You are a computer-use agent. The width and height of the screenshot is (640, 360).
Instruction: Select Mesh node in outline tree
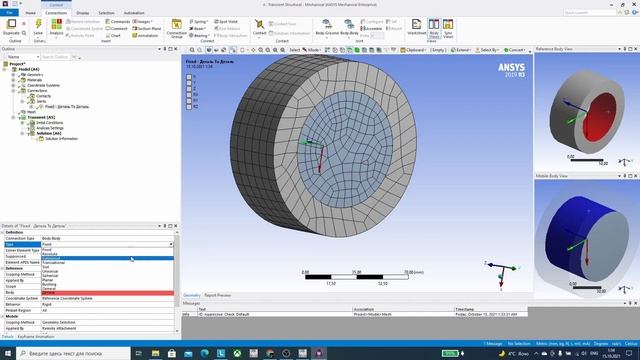(x=31, y=112)
